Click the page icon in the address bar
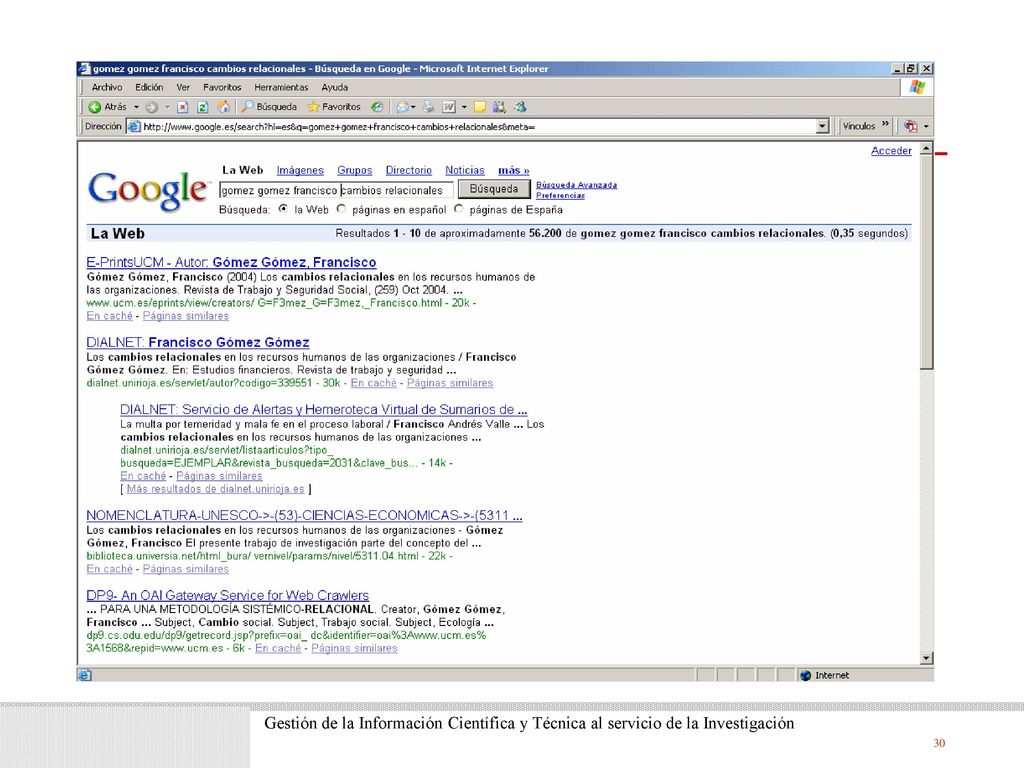The height and width of the screenshot is (768, 1024). (134, 127)
